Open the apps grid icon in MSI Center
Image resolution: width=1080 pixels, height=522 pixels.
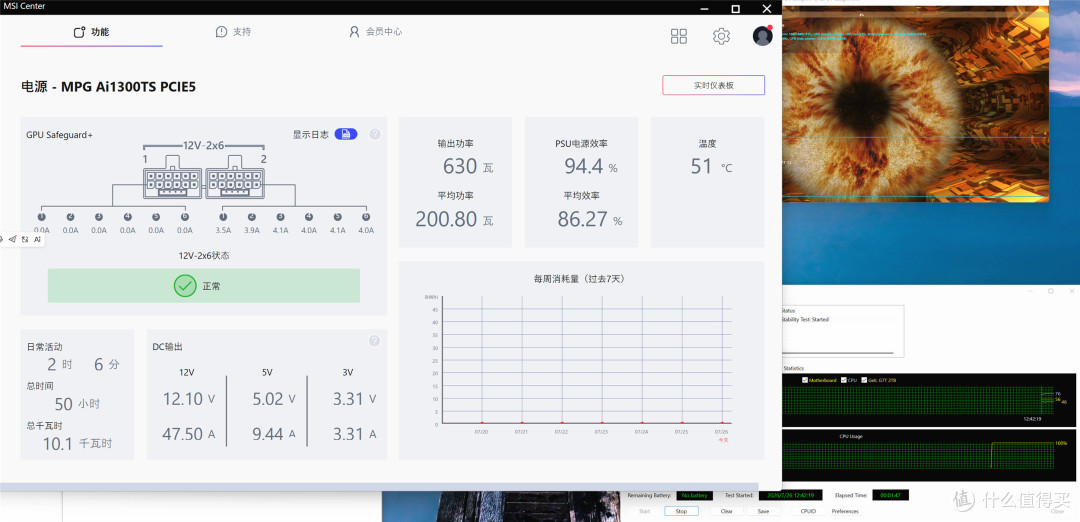[x=678, y=36]
